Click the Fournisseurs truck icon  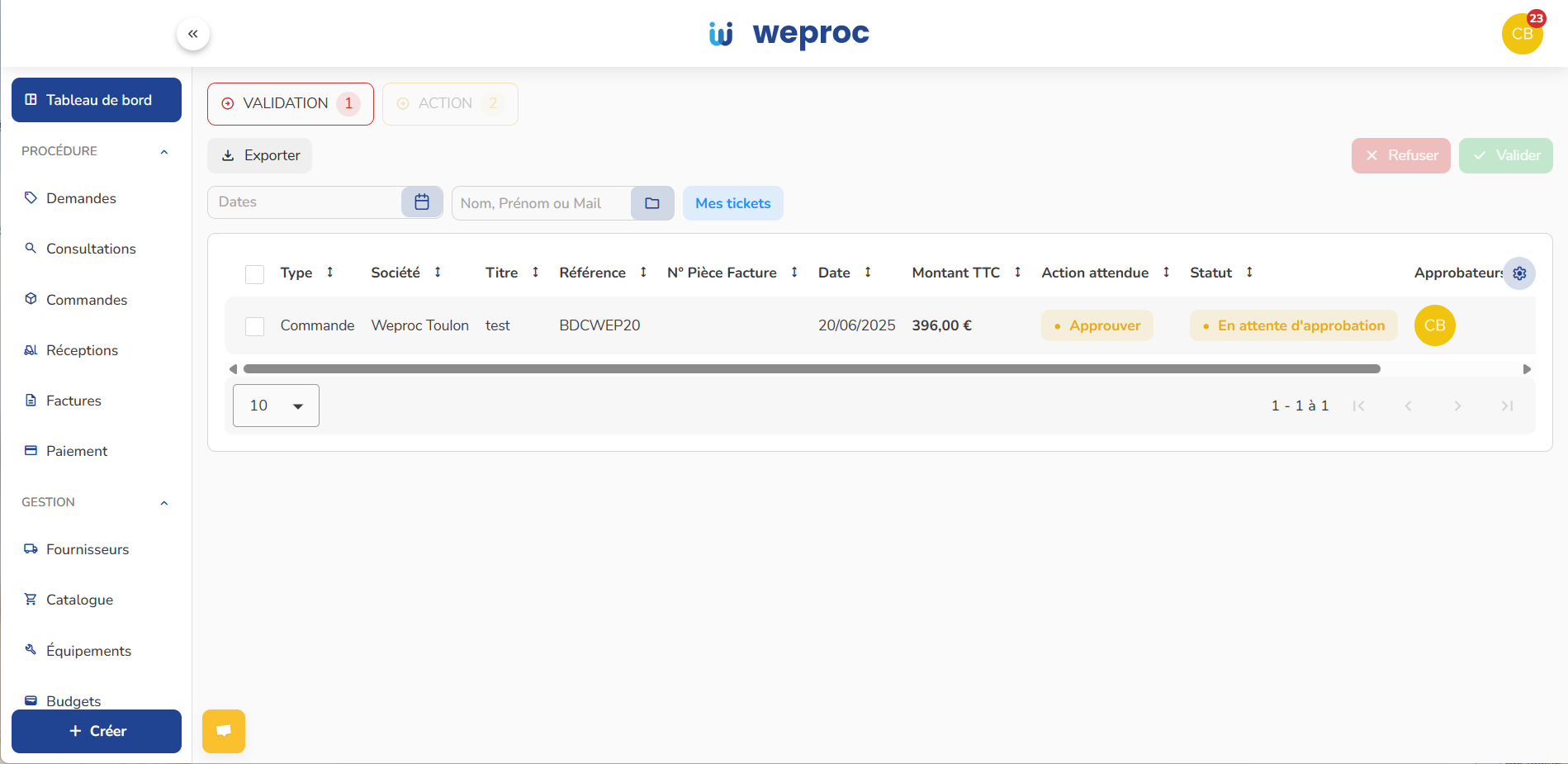[31, 548]
